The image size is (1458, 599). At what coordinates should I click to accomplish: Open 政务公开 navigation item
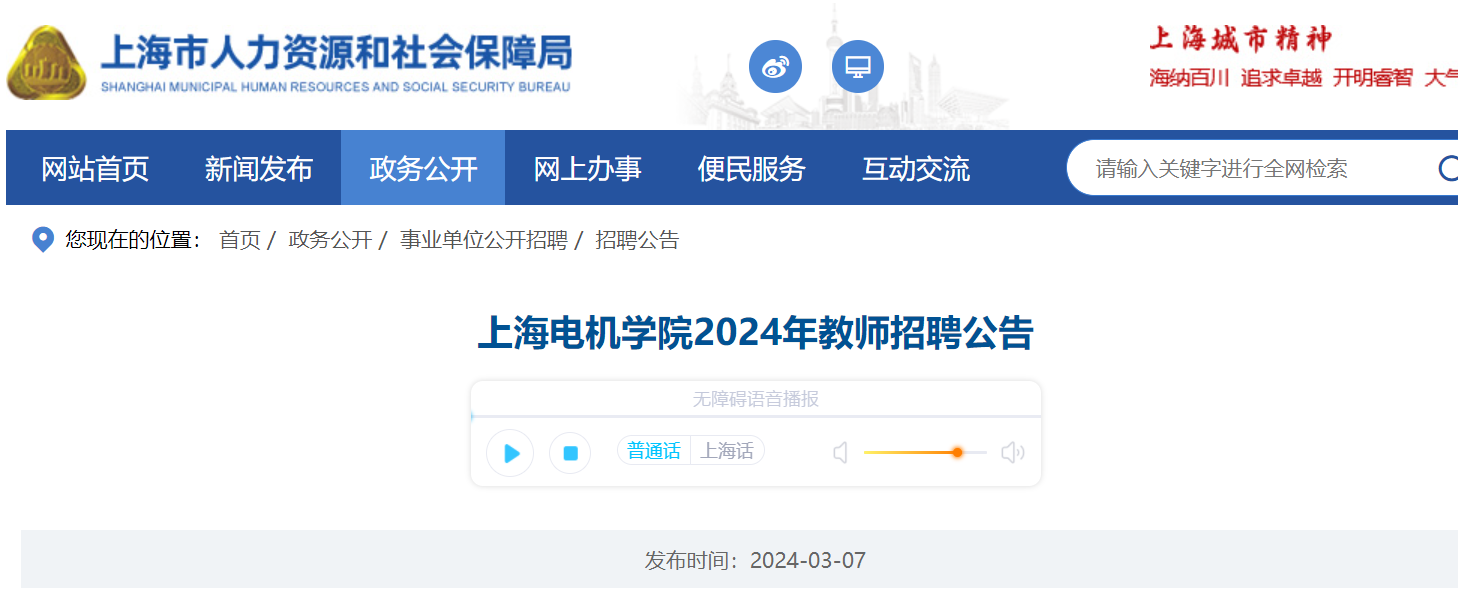point(423,168)
